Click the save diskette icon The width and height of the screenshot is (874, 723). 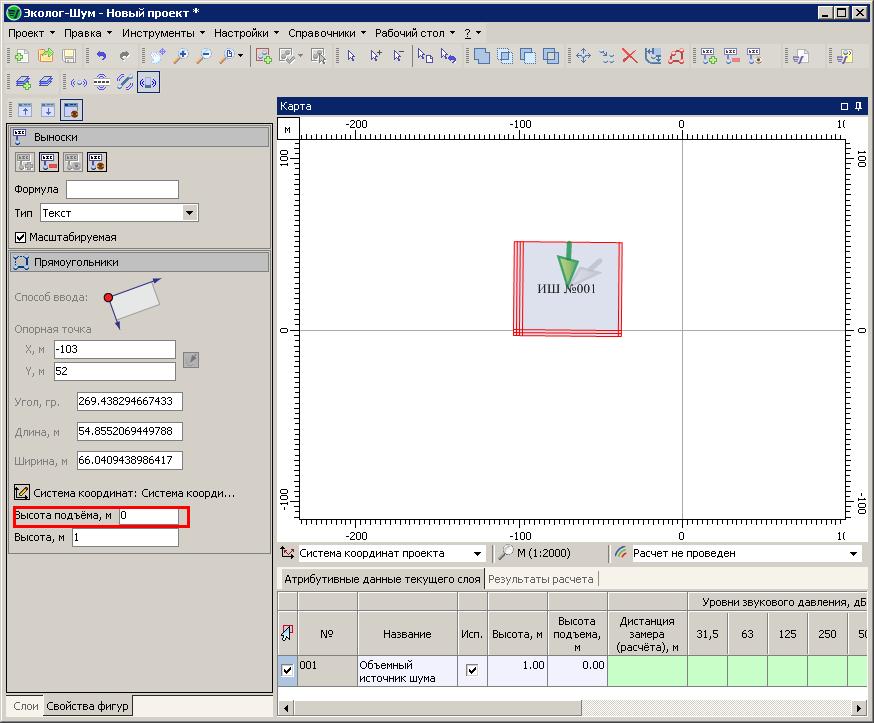[70, 57]
